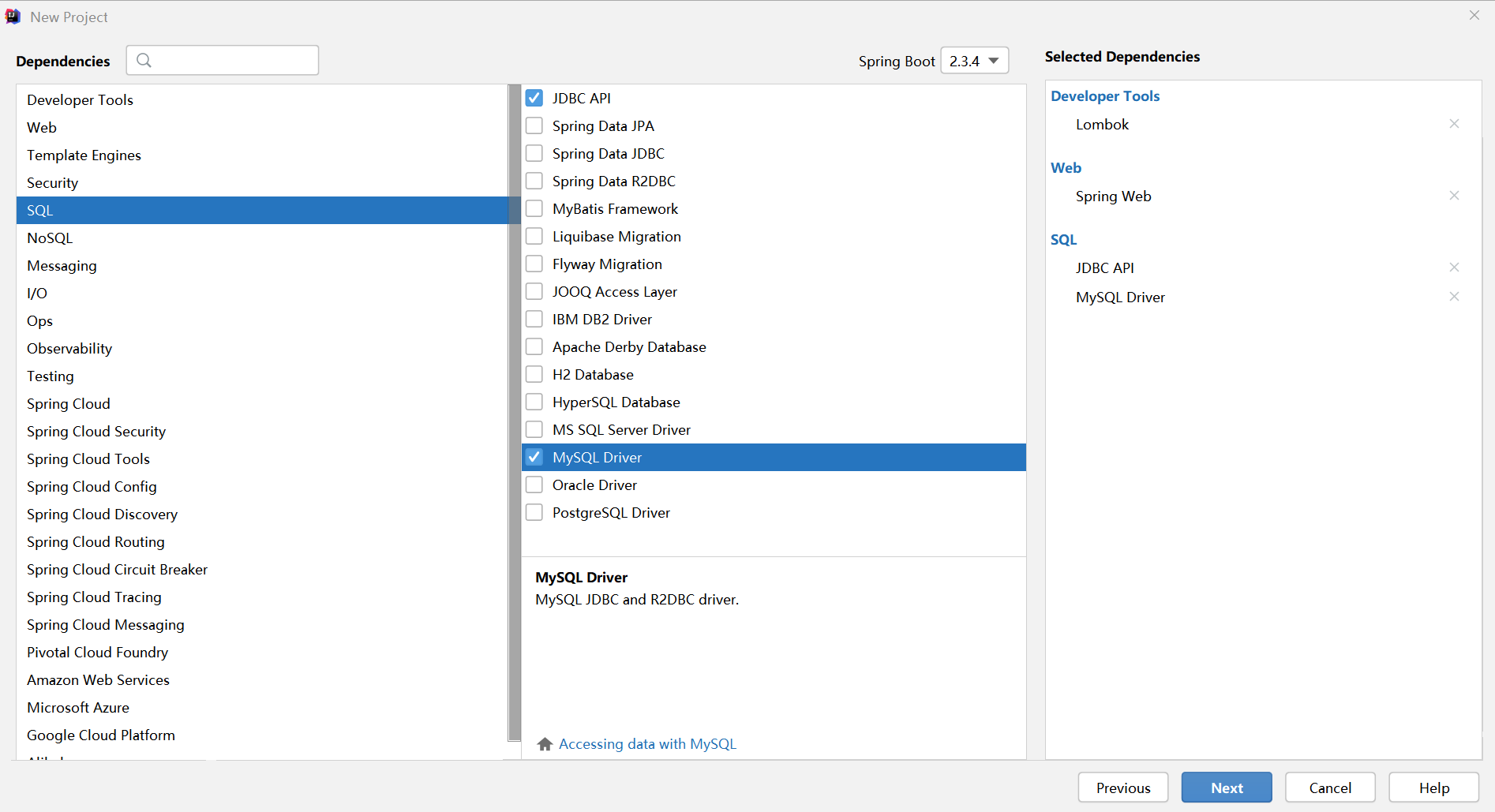Click the SQL heading in Selected Dependencies
The width and height of the screenshot is (1495, 812).
(1063, 240)
